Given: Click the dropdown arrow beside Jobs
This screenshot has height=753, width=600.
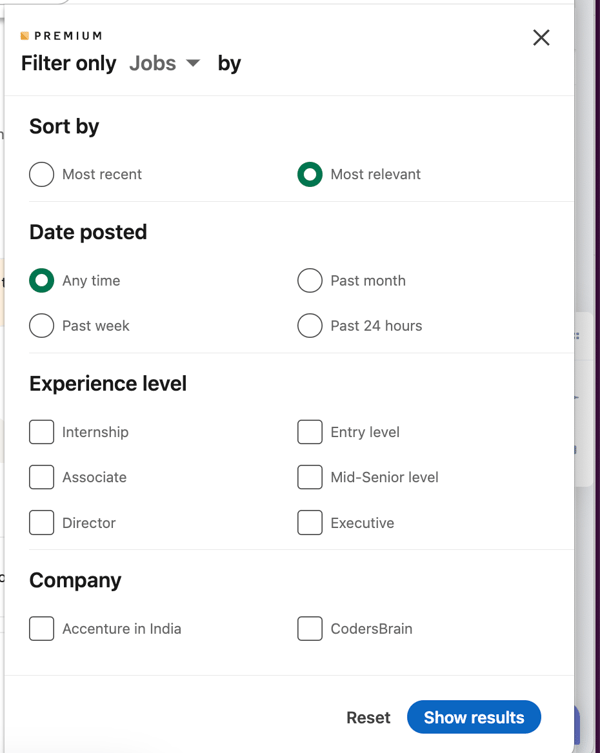Looking at the screenshot, I should (x=193, y=64).
